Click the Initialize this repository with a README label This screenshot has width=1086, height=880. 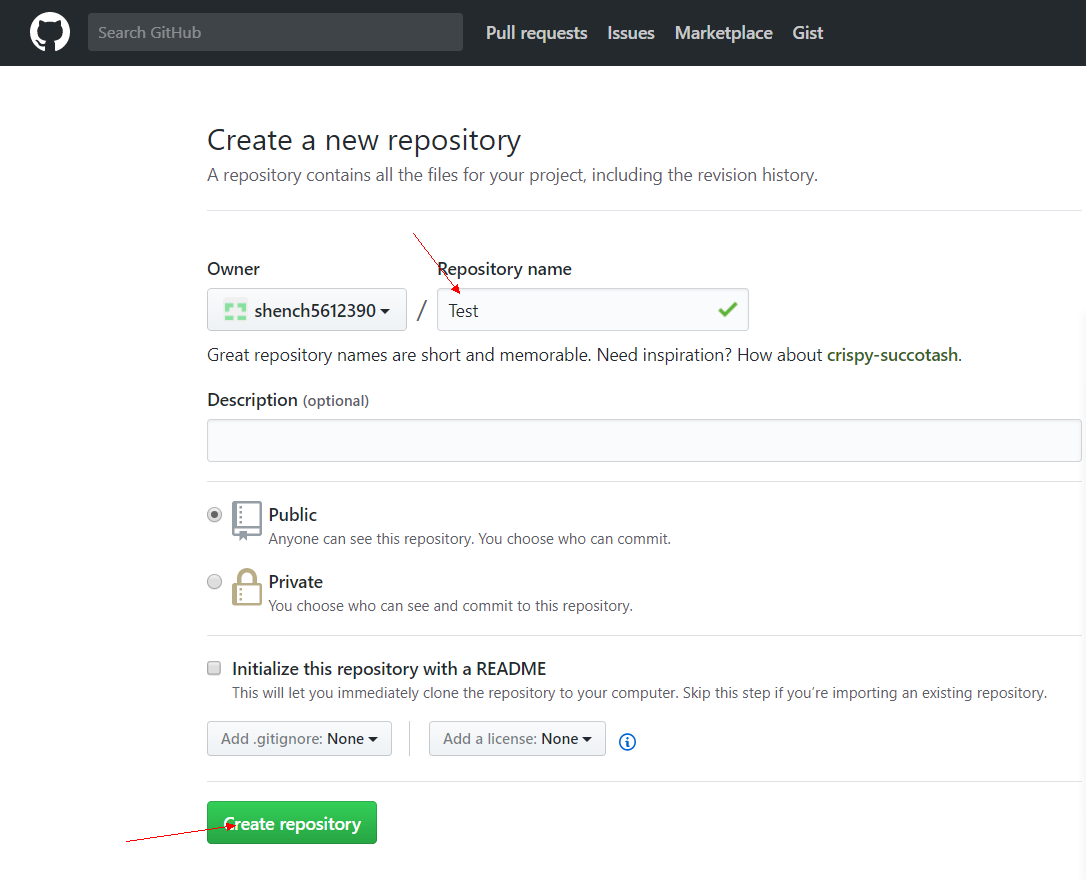389,669
